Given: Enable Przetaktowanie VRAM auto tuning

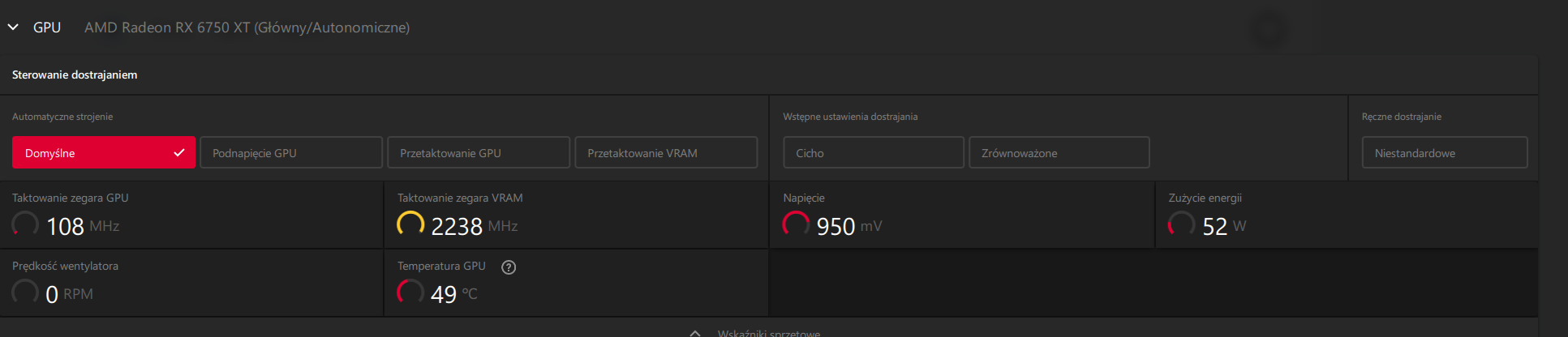Looking at the screenshot, I should pyautogui.click(x=666, y=153).
